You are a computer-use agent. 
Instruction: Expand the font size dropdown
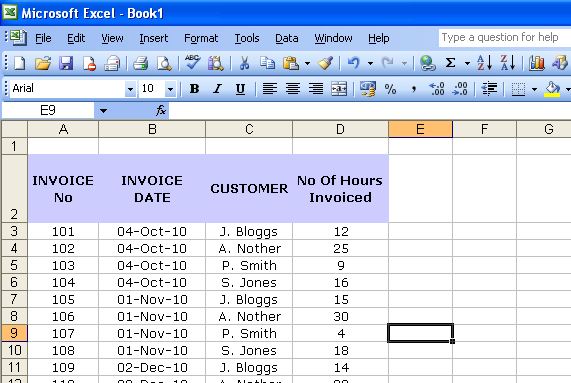click(170, 89)
